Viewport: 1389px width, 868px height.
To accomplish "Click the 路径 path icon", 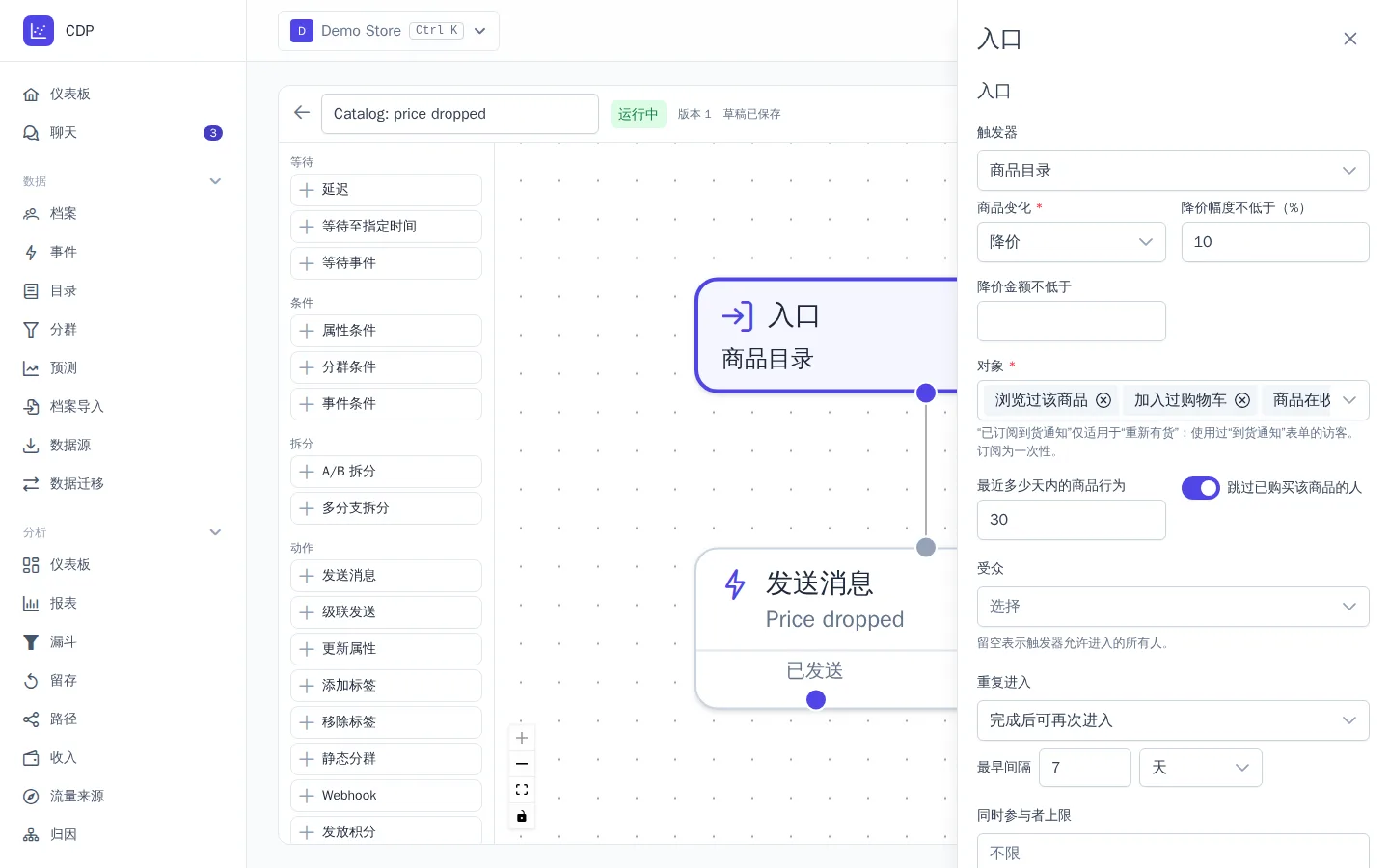I will tap(31, 719).
